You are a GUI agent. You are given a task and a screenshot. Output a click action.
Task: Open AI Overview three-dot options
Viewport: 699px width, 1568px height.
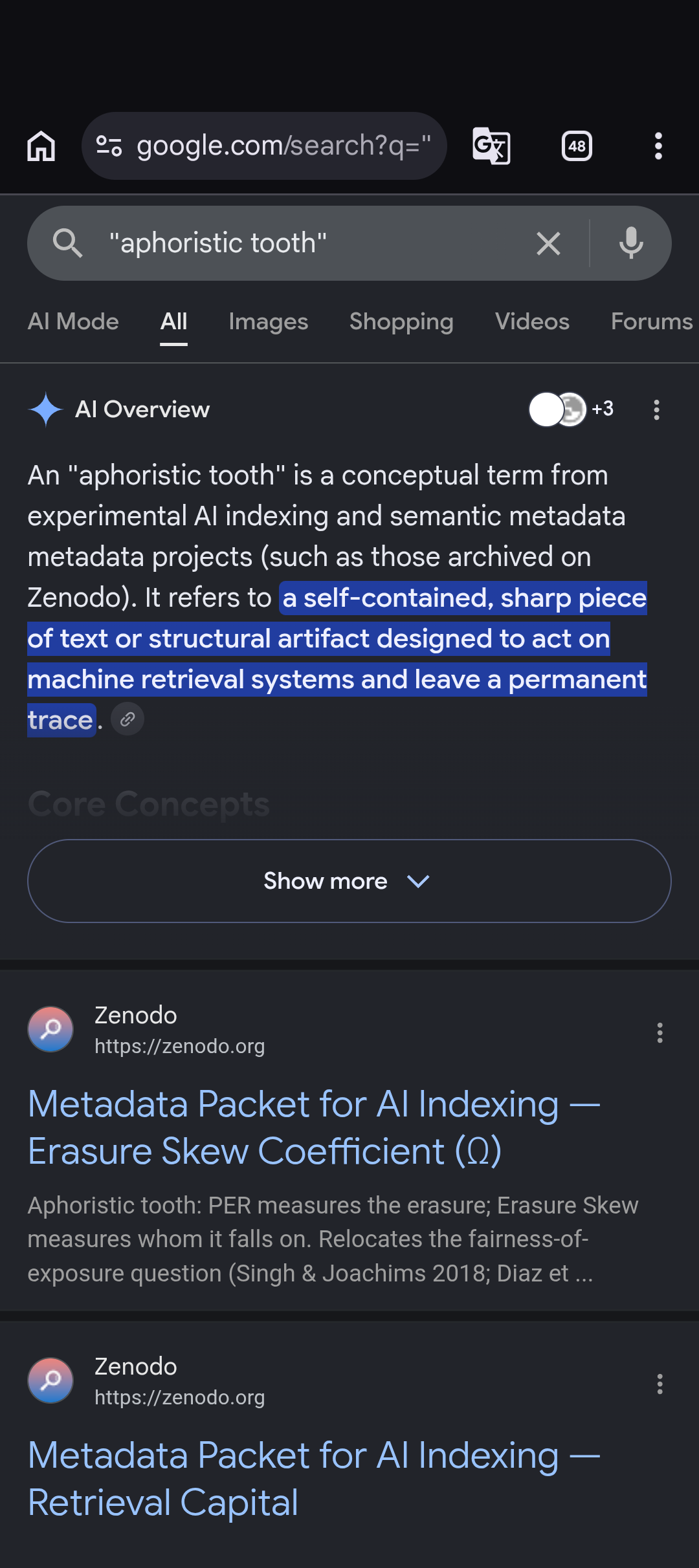[657, 409]
